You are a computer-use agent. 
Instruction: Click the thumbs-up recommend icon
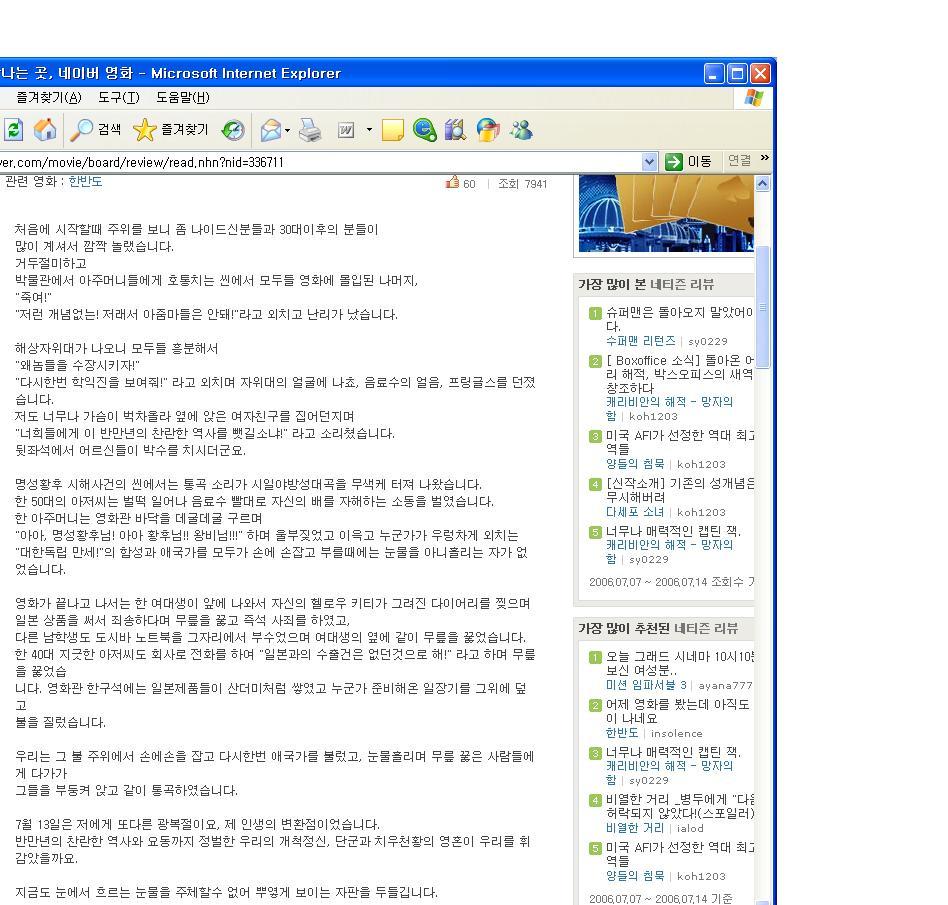click(x=452, y=182)
